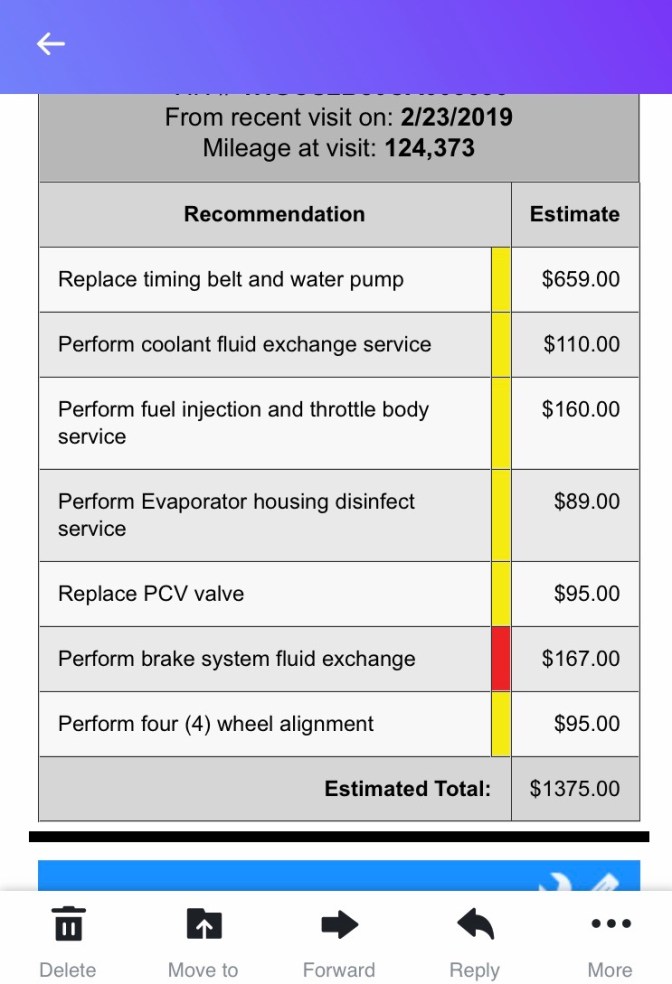Select the Estimate column header
This screenshot has width=672, height=984.
pyautogui.click(x=575, y=214)
